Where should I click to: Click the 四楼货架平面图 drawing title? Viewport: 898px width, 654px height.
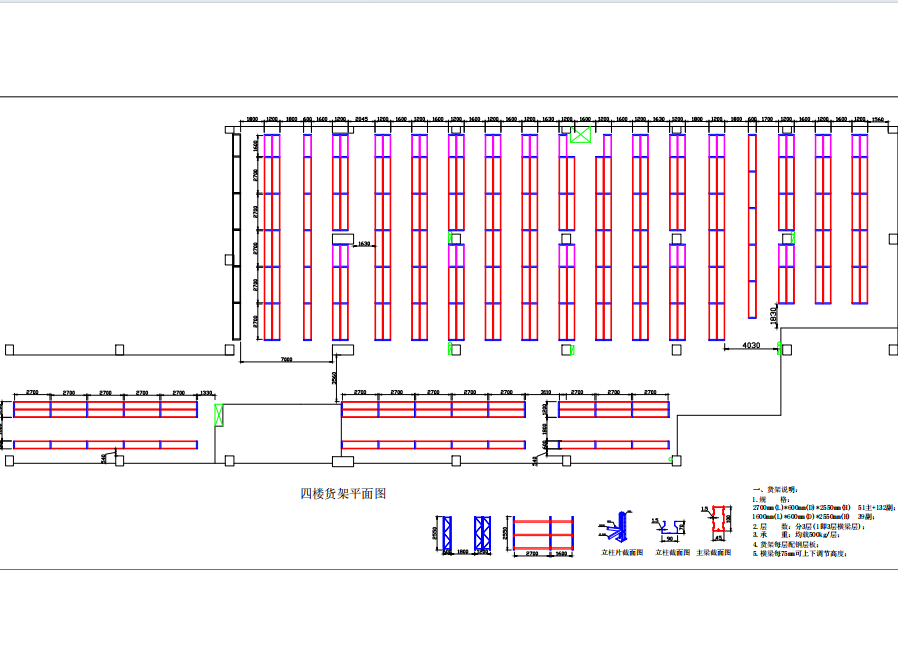point(343,493)
